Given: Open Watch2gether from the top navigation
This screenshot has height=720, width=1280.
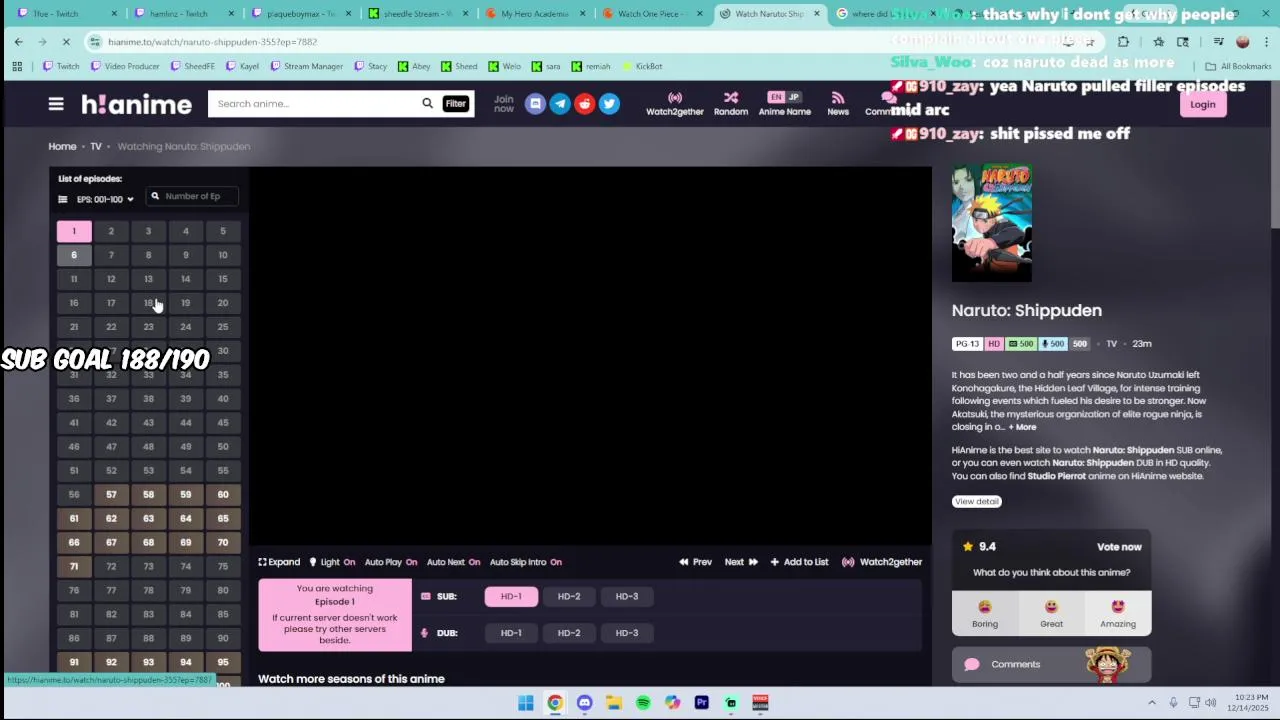Looking at the screenshot, I should tap(675, 104).
